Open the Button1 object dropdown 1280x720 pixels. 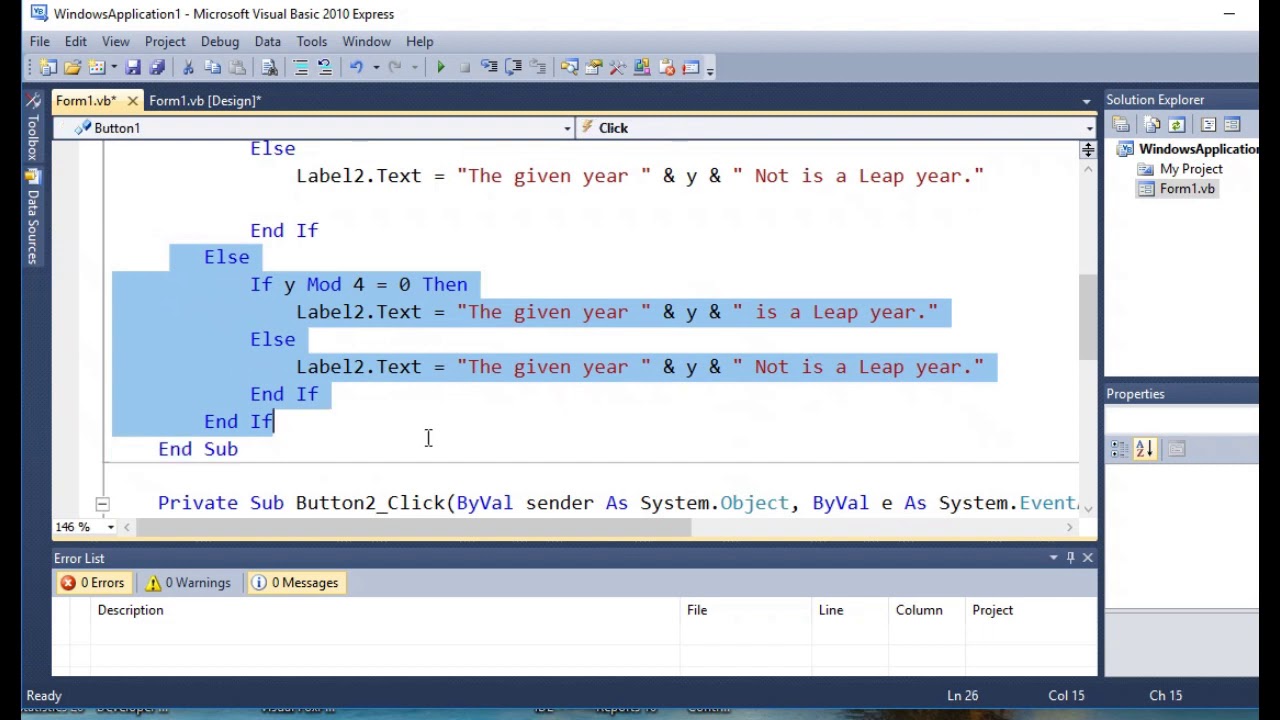point(567,128)
